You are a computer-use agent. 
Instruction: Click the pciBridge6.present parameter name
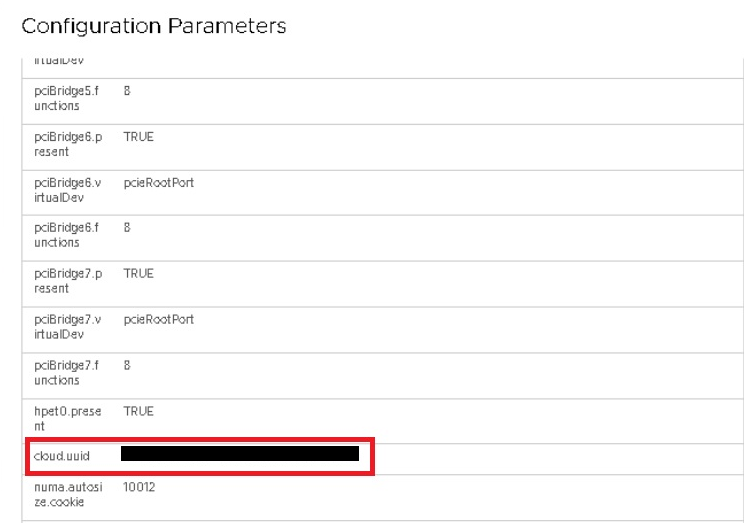click(67, 144)
